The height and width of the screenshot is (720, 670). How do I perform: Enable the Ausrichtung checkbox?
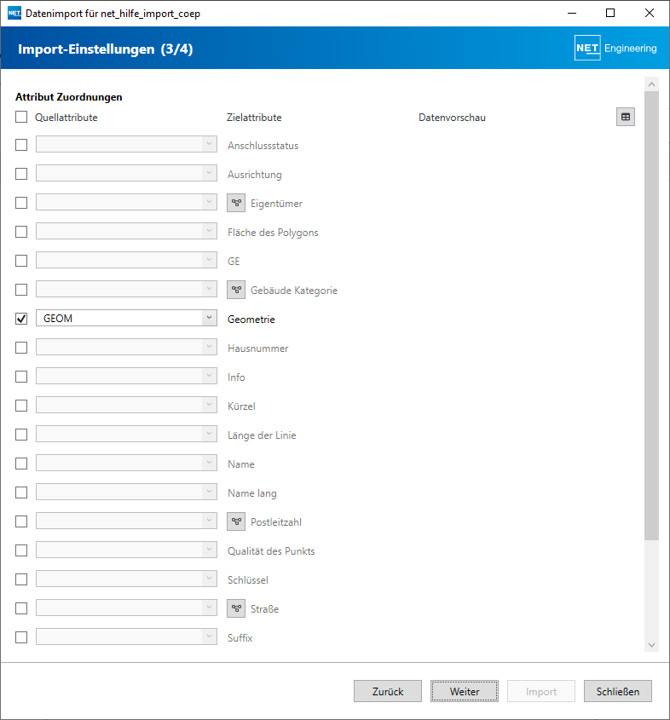[21, 174]
